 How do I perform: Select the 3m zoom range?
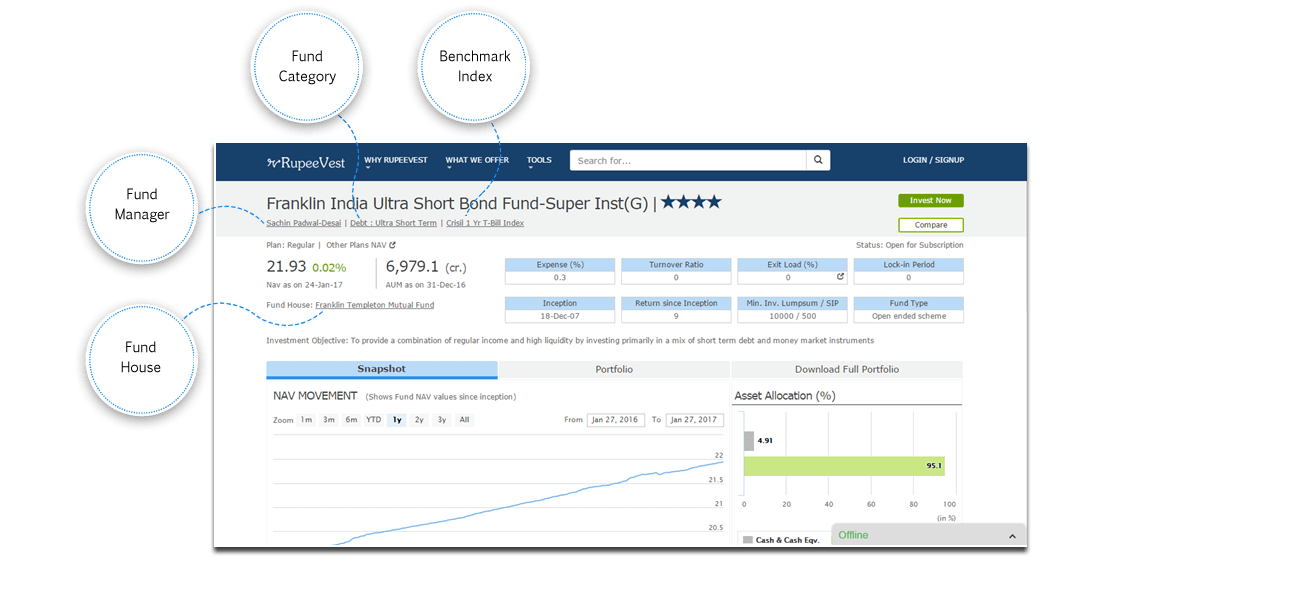click(x=328, y=420)
